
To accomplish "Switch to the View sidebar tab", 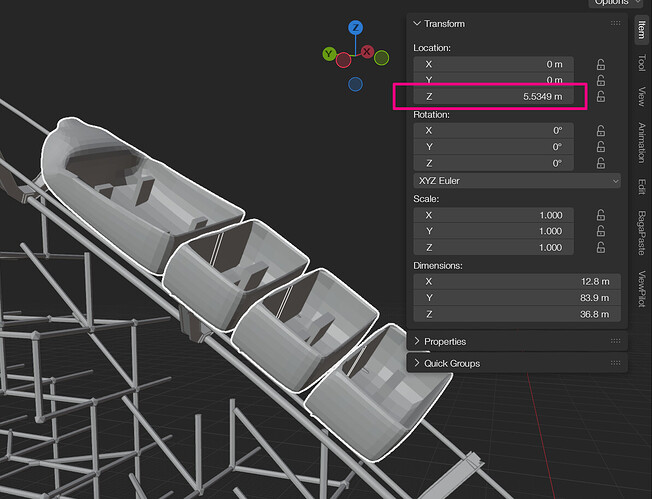I will (x=642, y=96).
